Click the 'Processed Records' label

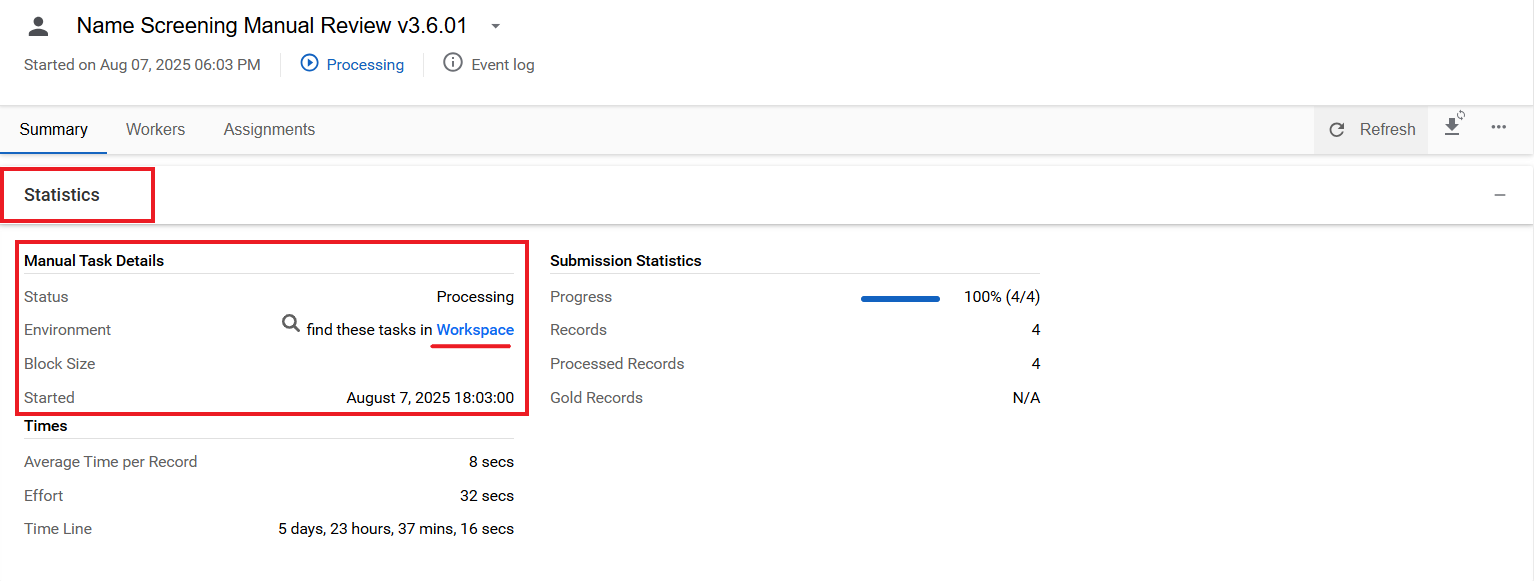[617, 364]
